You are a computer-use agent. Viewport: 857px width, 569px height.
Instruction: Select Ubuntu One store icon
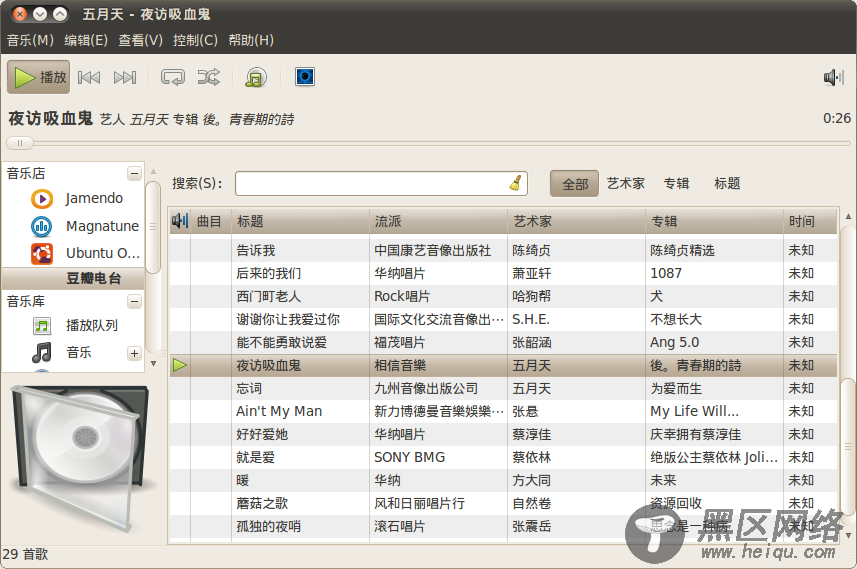coord(42,254)
